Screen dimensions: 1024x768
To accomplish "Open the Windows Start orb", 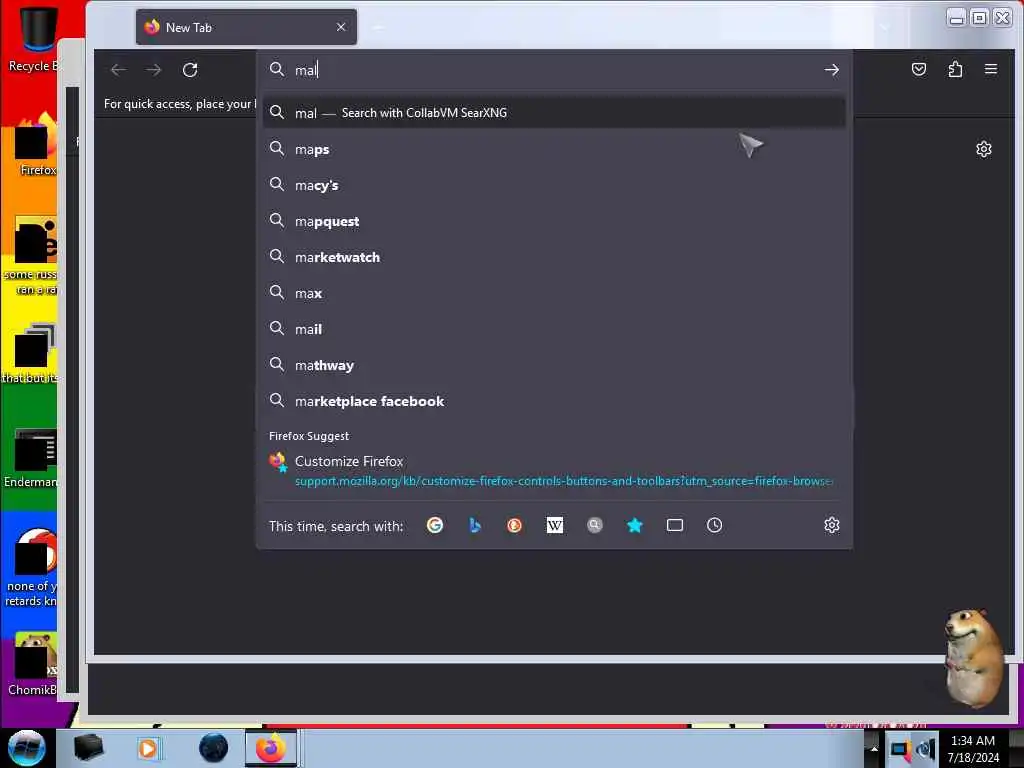I will tap(26, 748).
